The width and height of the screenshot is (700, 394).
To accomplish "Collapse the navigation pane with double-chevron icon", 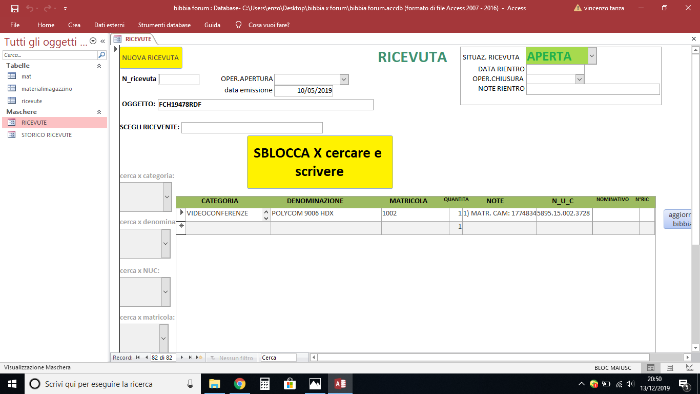I will click(103, 41).
